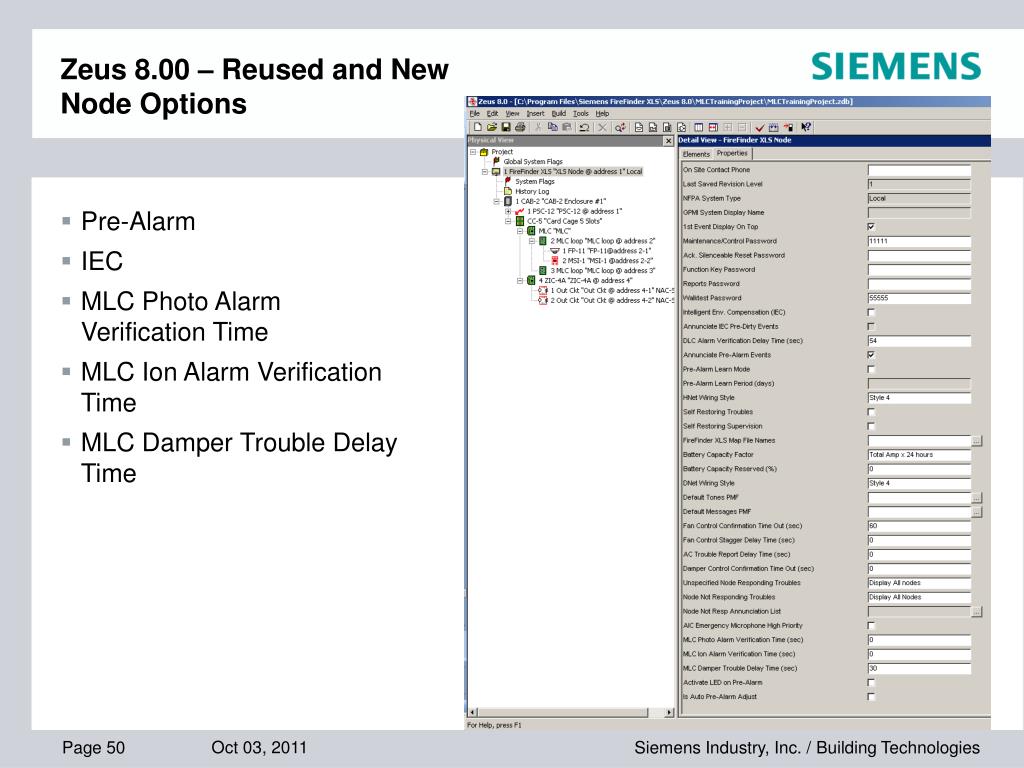The image size is (1024, 768).
Task: Click the Out Ckt address 4-2 icon
Action: click(x=543, y=300)
